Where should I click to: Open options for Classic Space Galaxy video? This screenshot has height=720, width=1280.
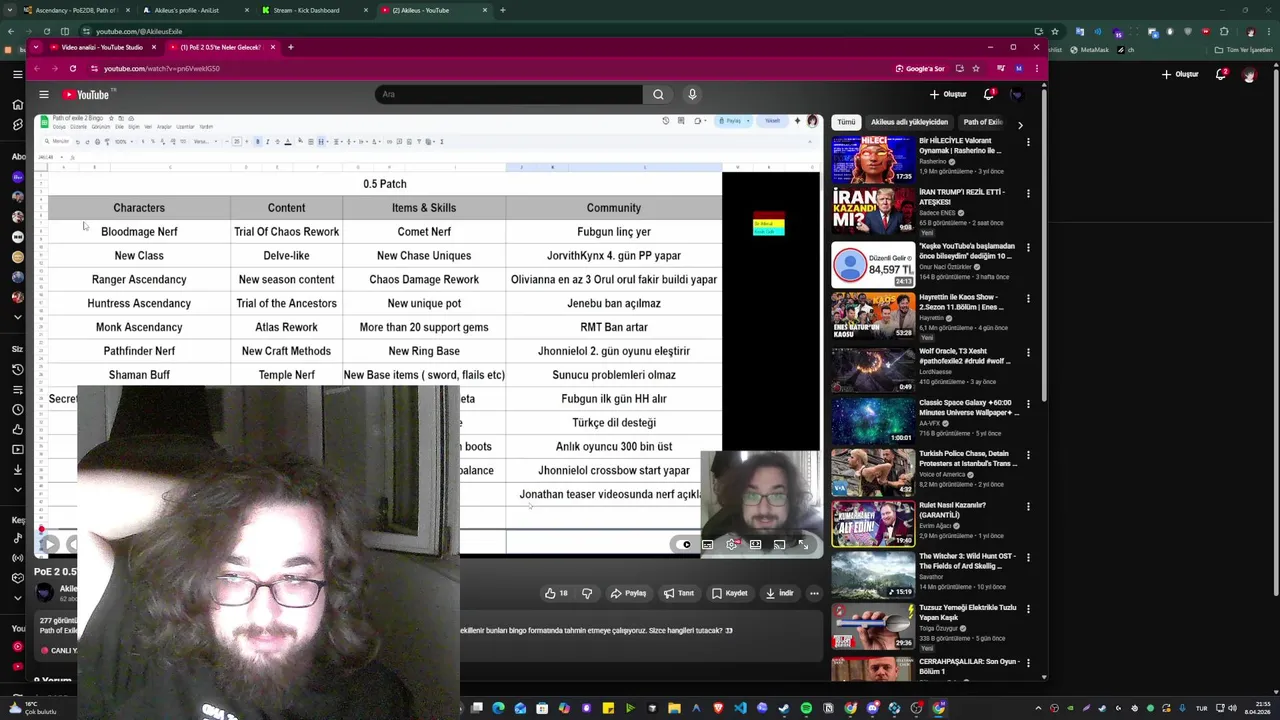(1028, 406)
